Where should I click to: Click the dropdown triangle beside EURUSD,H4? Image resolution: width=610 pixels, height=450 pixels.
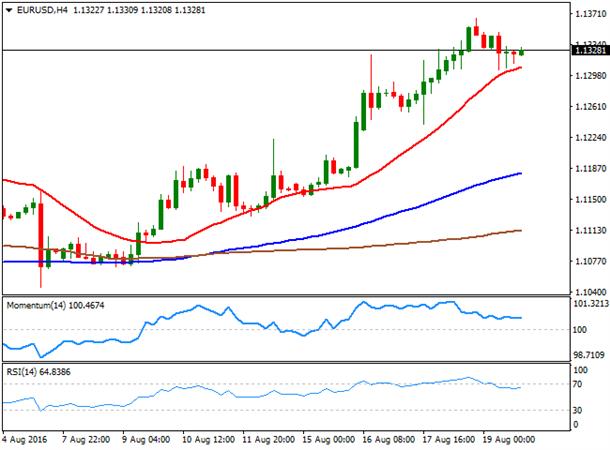coord(9,11)
